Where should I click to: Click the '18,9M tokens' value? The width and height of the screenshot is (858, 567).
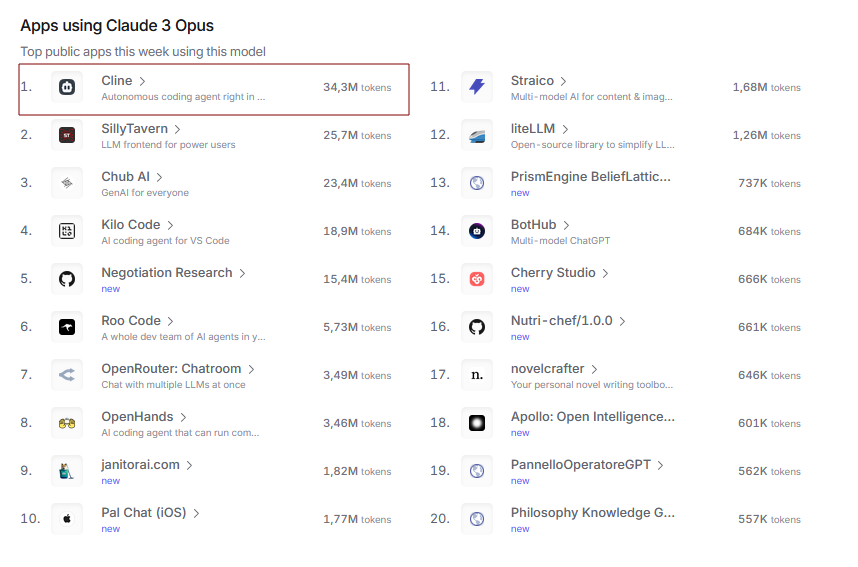(x=357, y=232)
